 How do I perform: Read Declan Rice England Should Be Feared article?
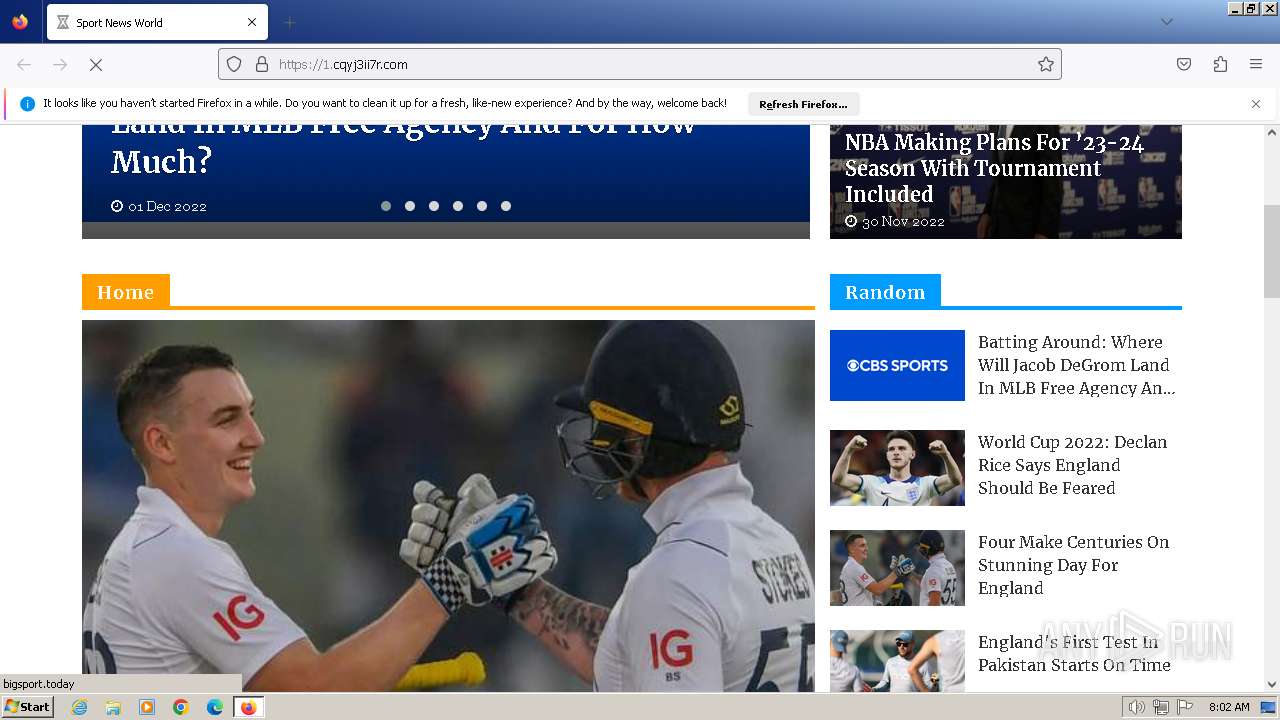coord(1072,465)
